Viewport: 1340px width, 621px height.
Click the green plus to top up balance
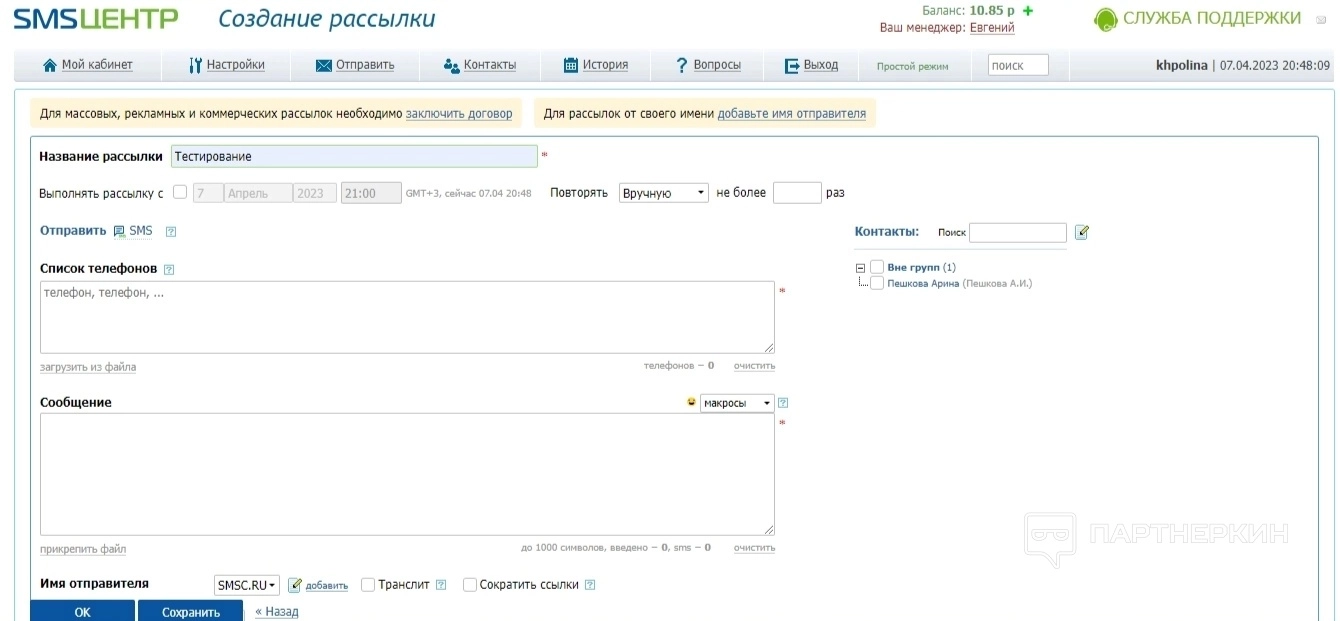pos(1027,11)
